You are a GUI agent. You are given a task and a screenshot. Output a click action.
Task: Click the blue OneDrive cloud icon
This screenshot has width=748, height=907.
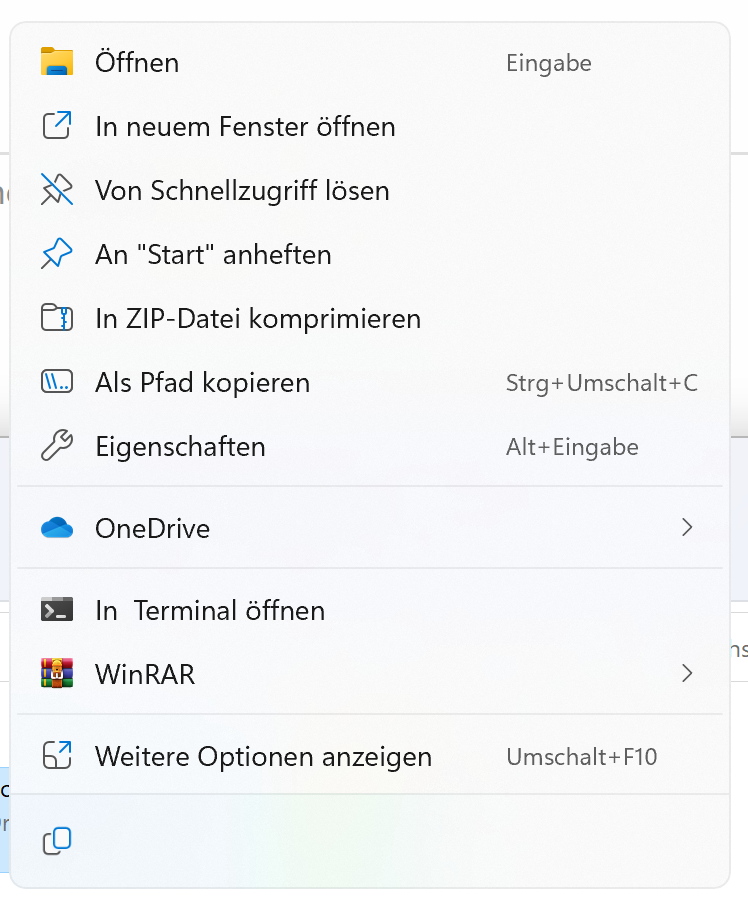(x=57, y=529)
